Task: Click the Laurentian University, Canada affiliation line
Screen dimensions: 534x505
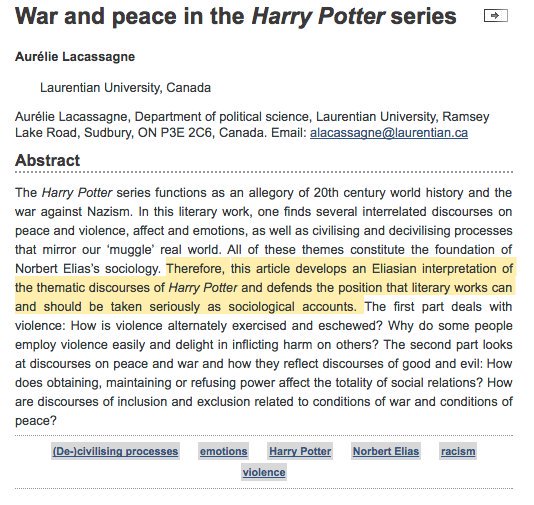Action: (x=125, y=88)
